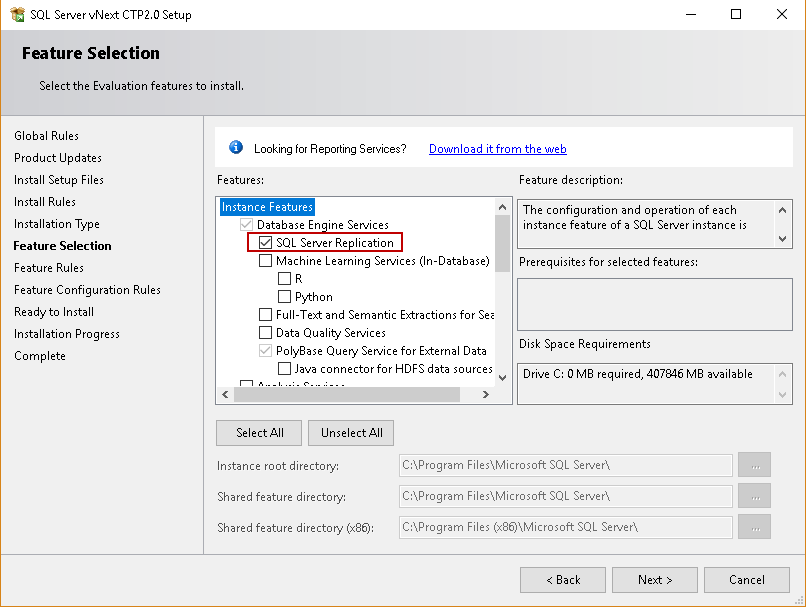Select the Product Updates step
Viewport: 806px width, 607px height.
click(x=58, y=158)
